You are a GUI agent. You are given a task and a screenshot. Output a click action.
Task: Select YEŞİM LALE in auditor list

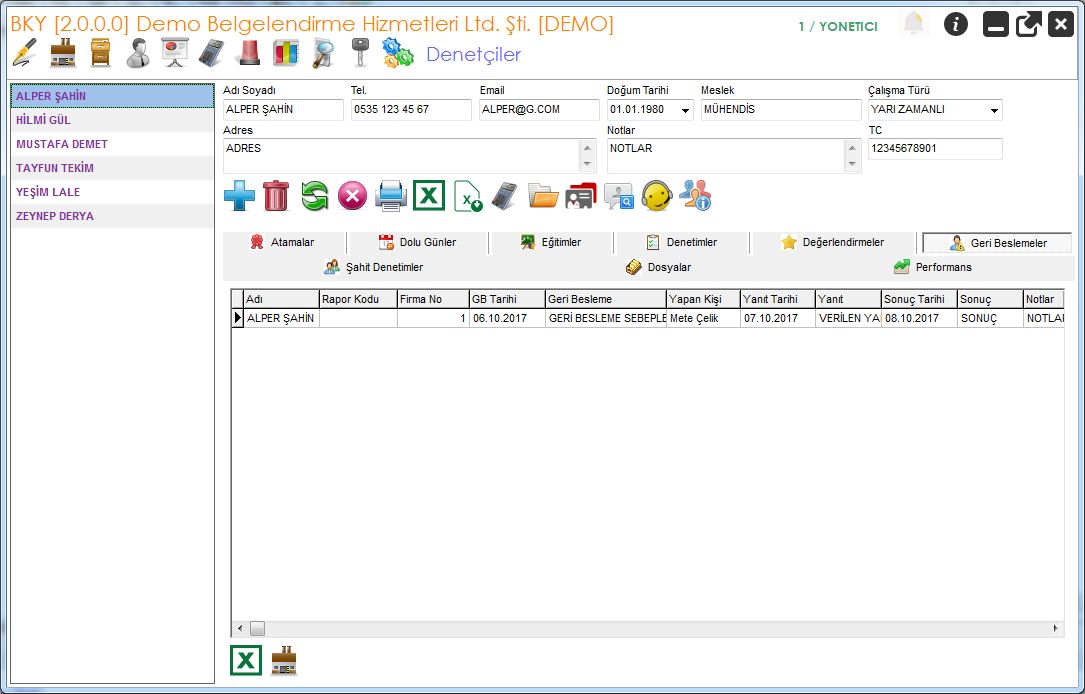[x=112, y=192]
